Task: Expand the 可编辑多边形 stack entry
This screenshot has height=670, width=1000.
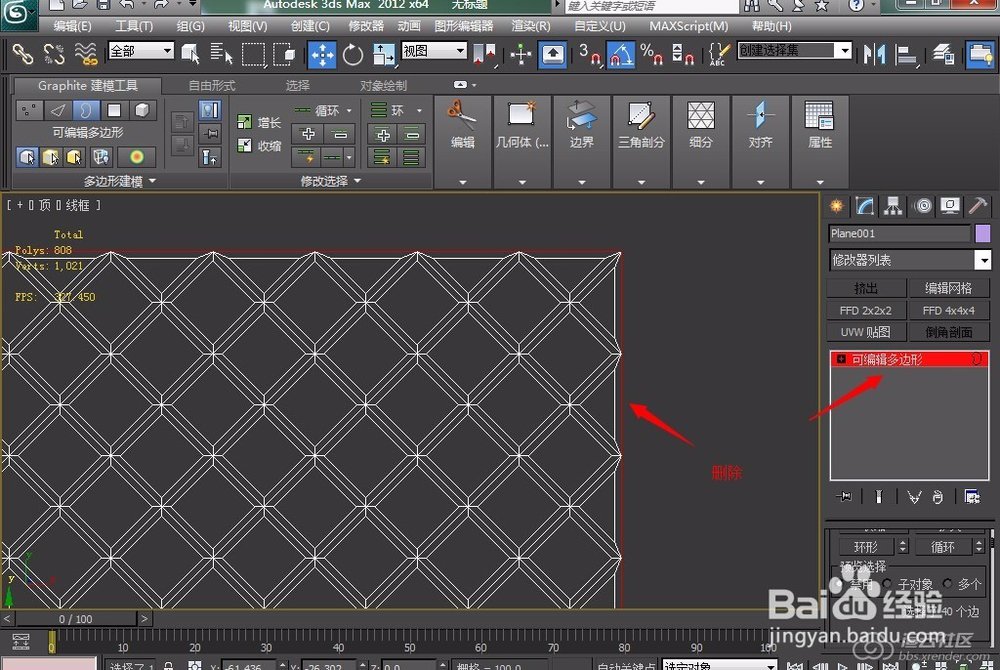Action: [x=841, y=360]
